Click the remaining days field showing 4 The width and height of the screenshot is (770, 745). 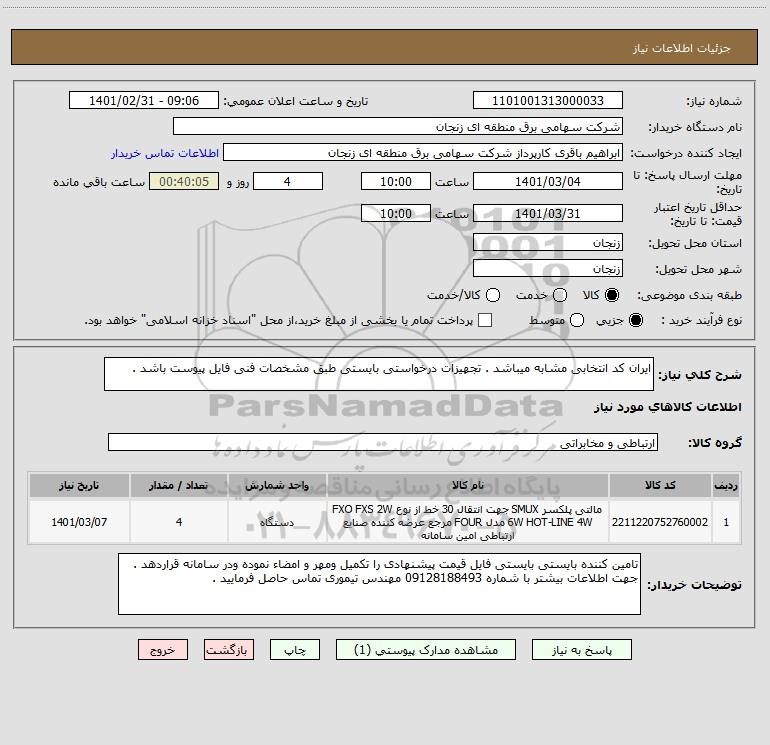[288, 181]
